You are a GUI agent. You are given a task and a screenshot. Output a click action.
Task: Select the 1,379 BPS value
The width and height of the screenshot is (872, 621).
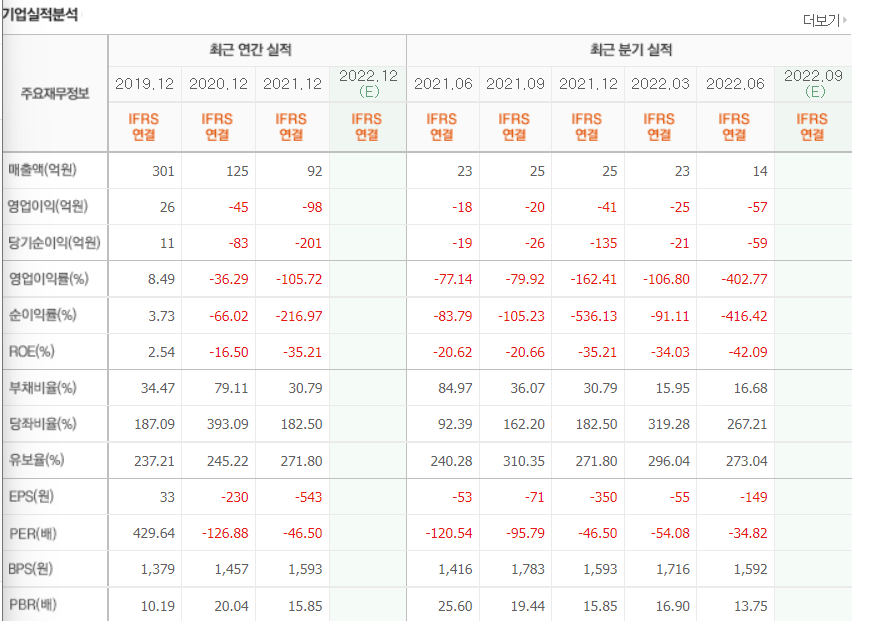coord(158,570)
